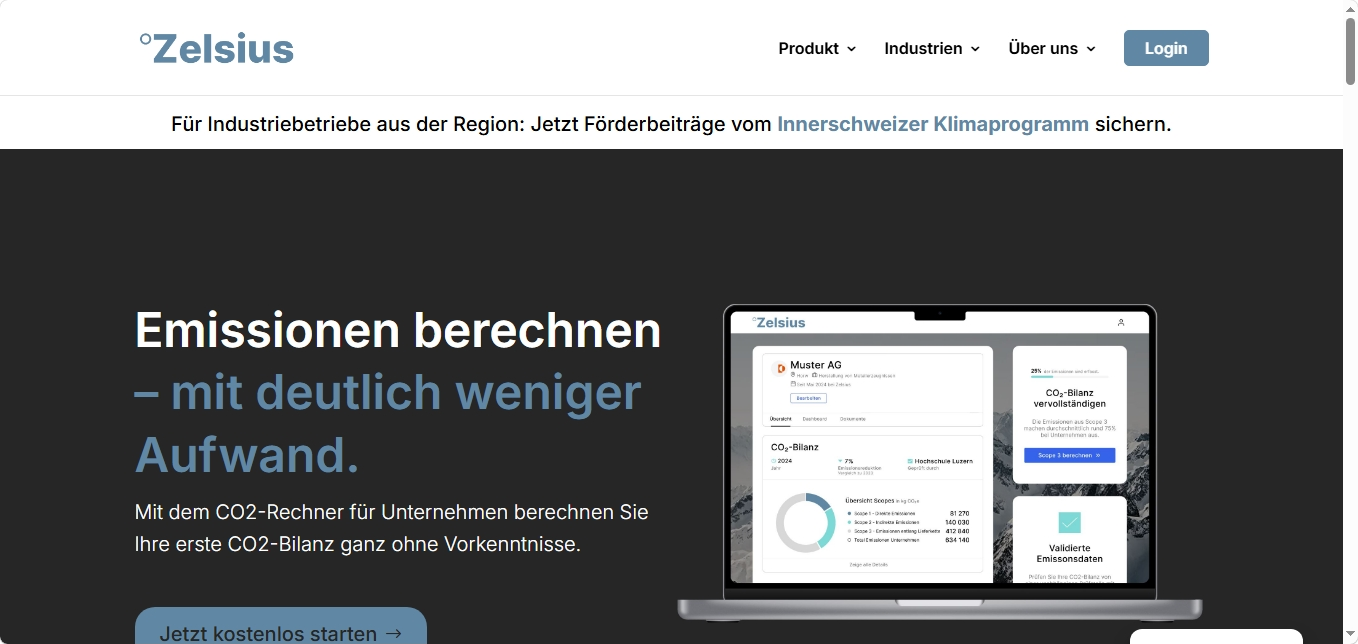Click the Scope 3 berechnen button in mockup
Viewport: 1358px width, 644px height.
1069,455
